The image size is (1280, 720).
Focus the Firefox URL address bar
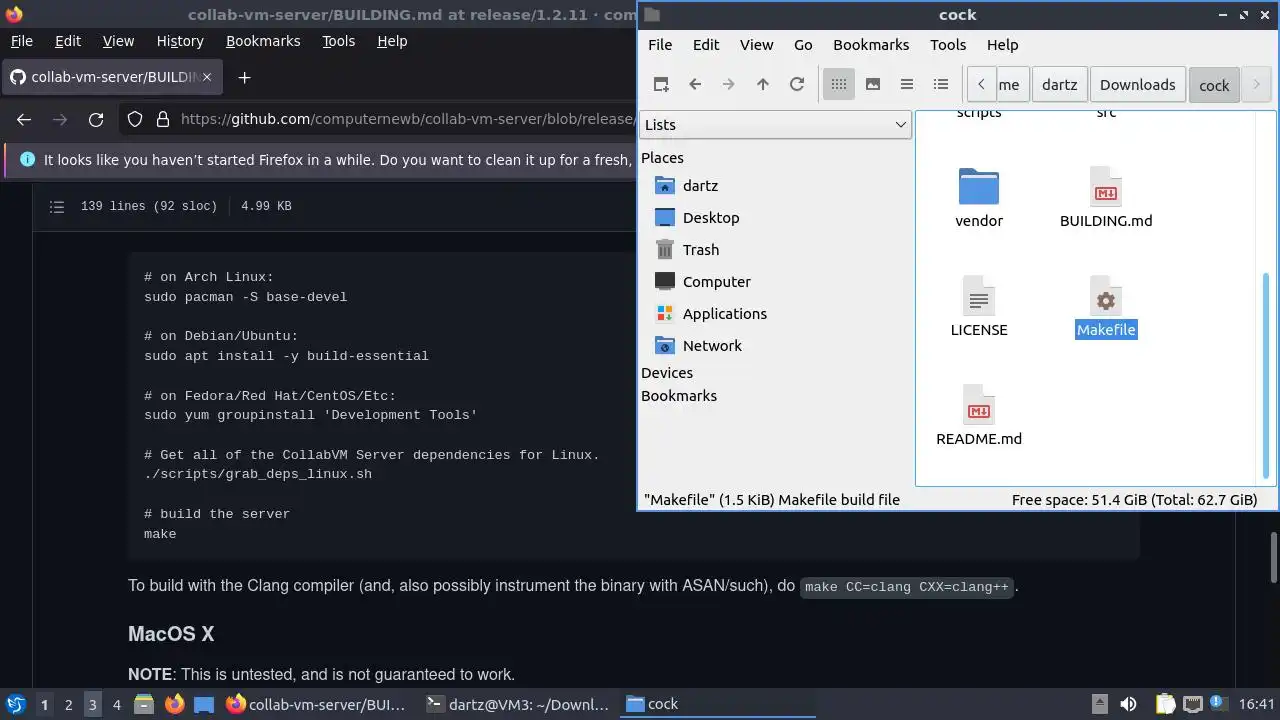click(406, 120)
